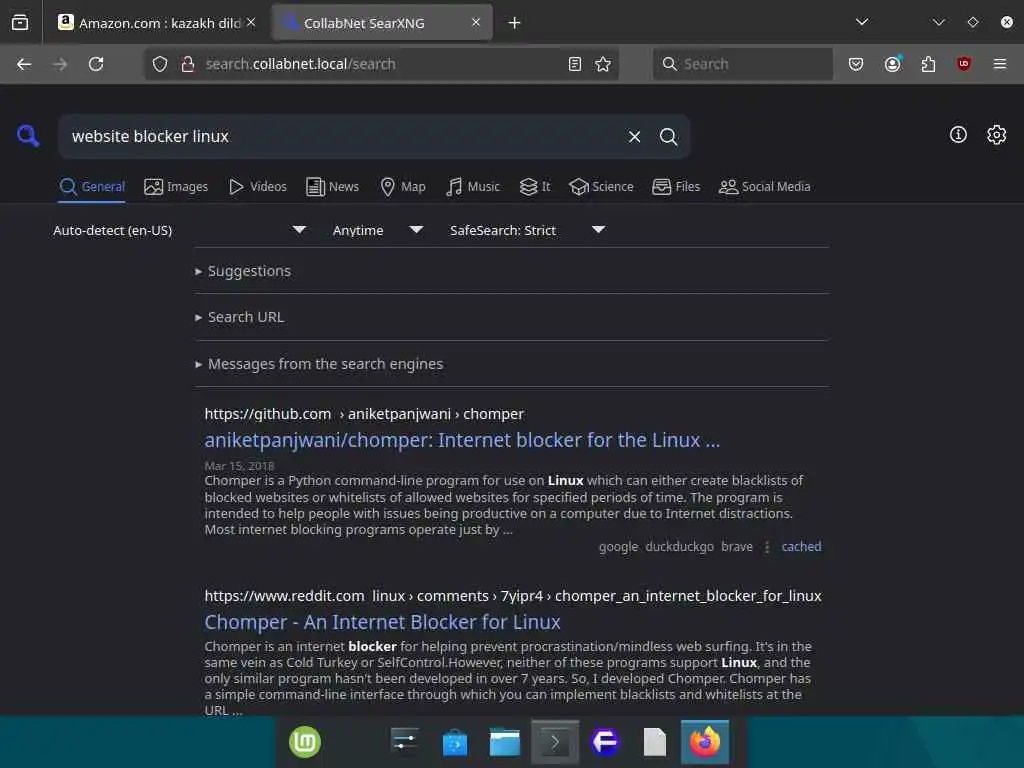Select the General search category
Screen dimensions: 1024x768
pos(91,187)
